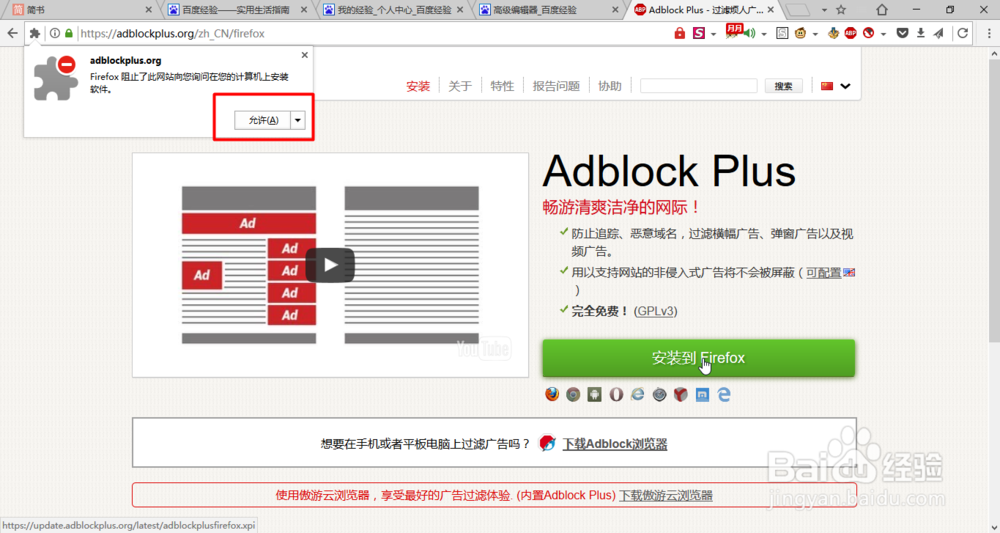Screen dimensions: 1000x533
Task: Open the add-on puzzle notification icon
Action: coord(35,33)
